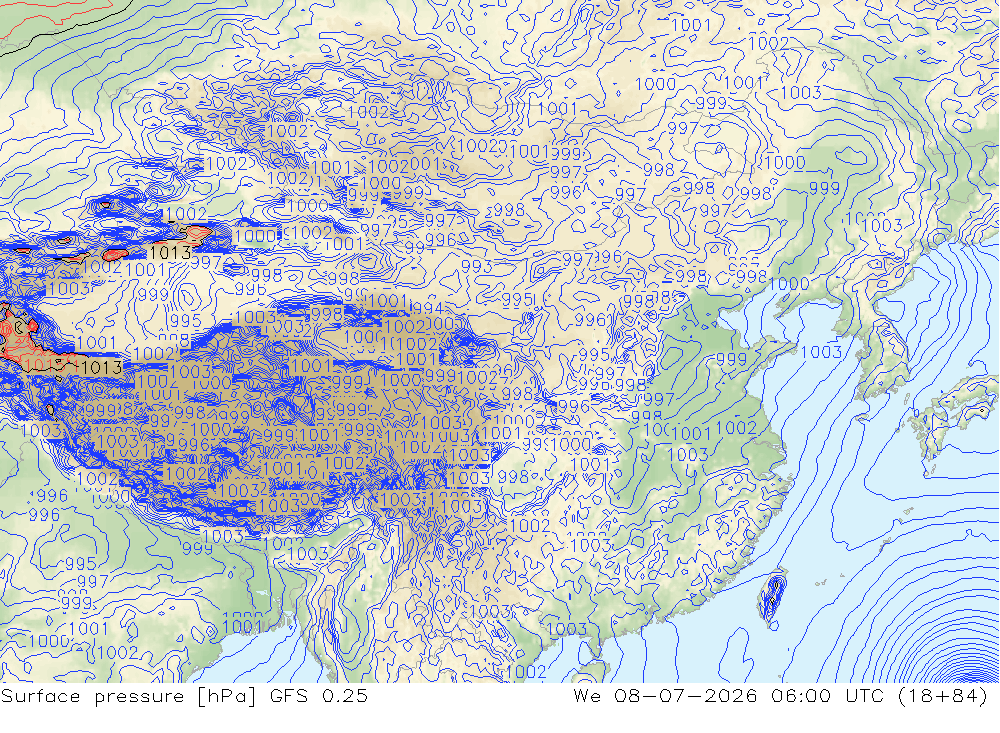Click the '08-07-2026' date in the caption

tap(685, 696)
